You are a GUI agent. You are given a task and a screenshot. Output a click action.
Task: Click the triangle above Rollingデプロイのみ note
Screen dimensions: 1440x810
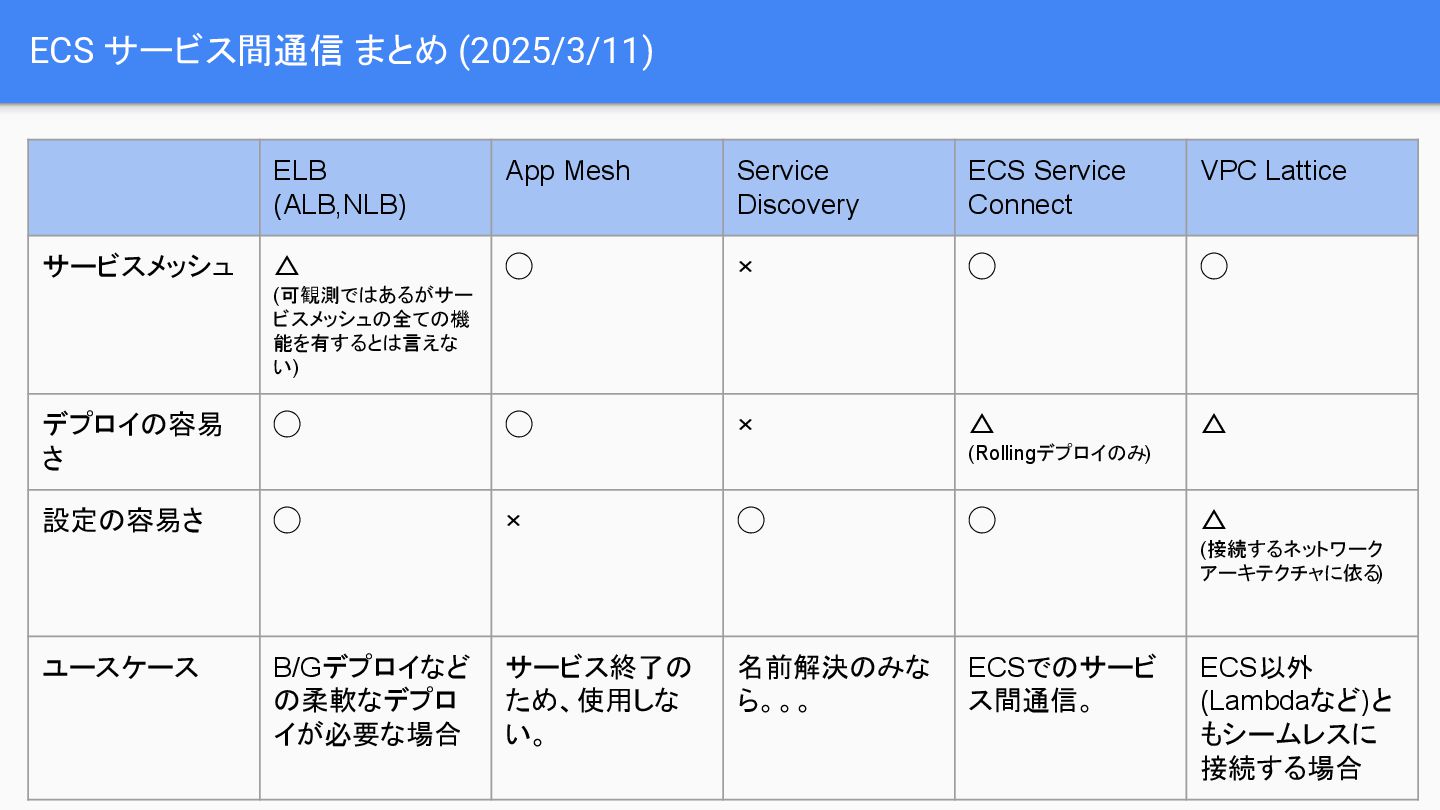pyautogui.click(x=981, y=424)
